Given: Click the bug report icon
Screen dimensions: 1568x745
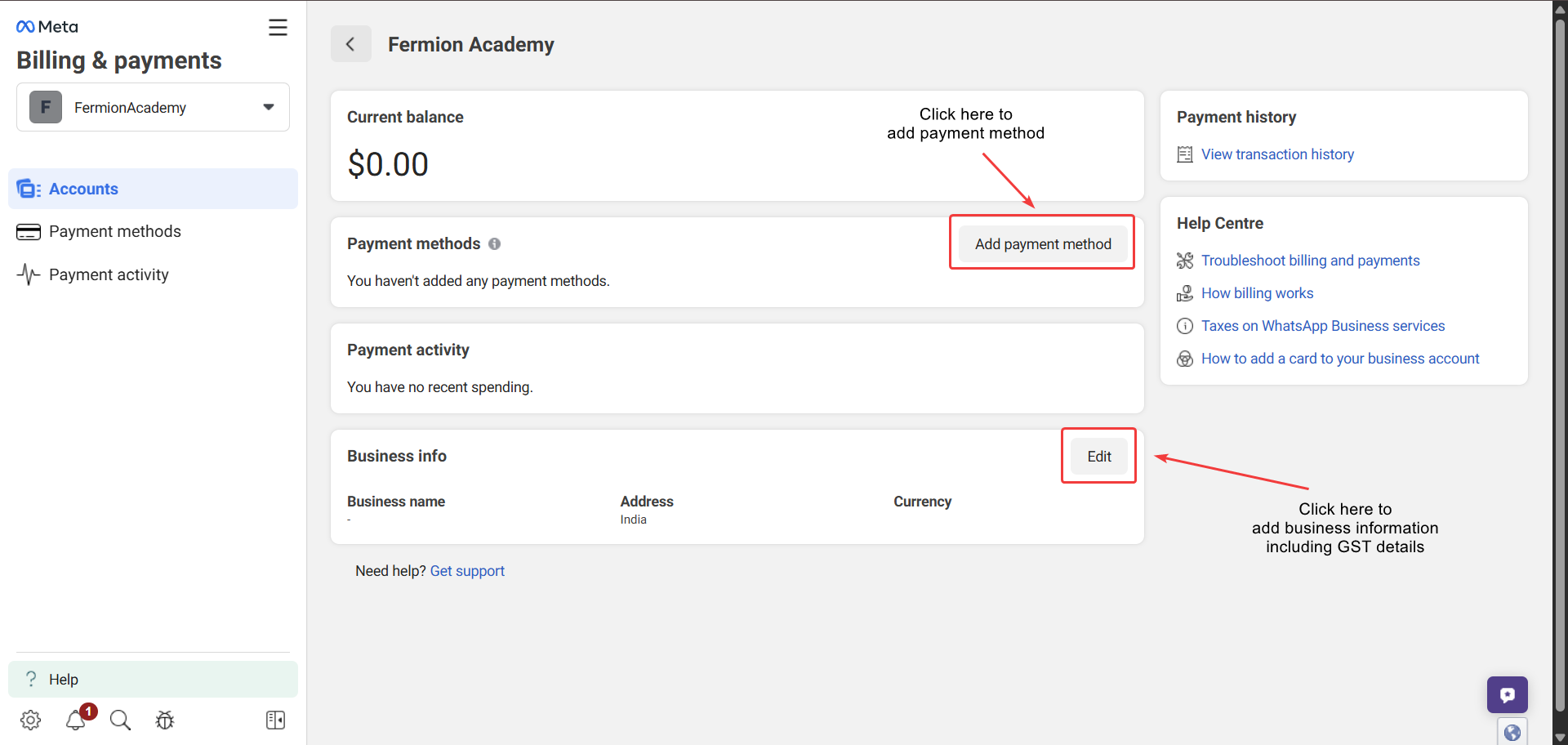Looking at the screenshot, I should pyautogui.click(x=165, y=720).
